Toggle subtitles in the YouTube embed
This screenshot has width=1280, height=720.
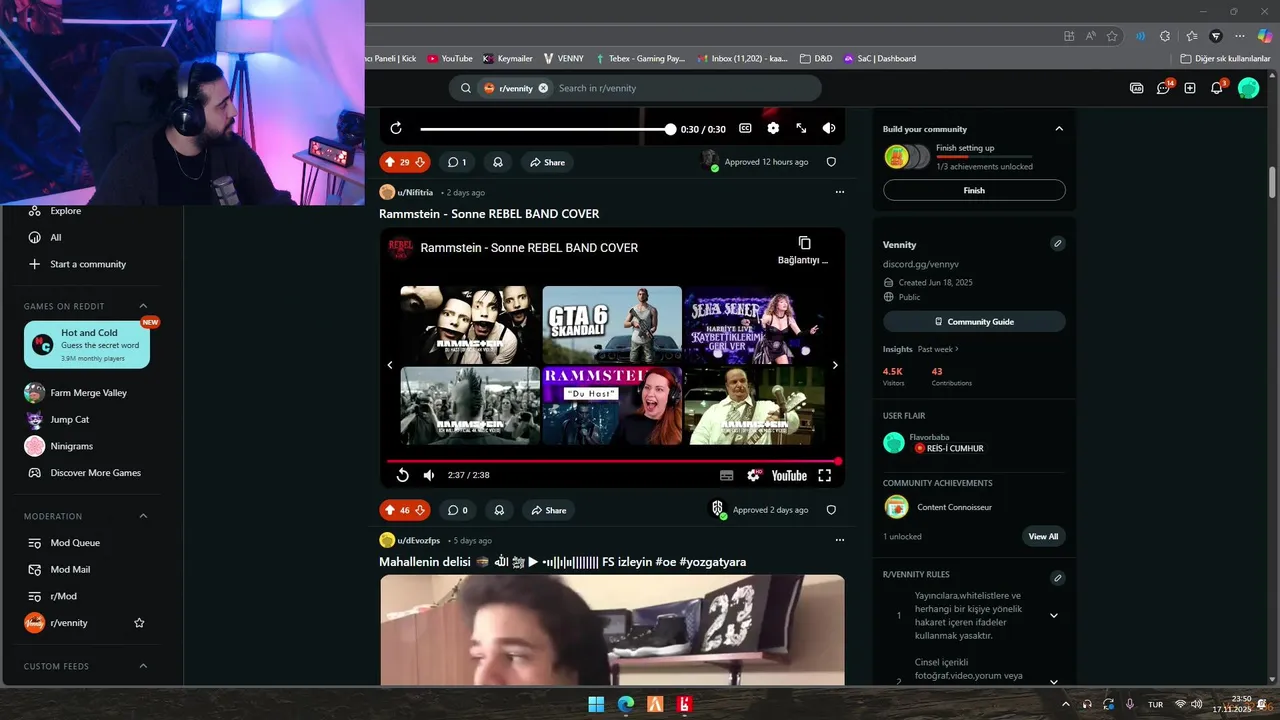click(x=727, y=476)
